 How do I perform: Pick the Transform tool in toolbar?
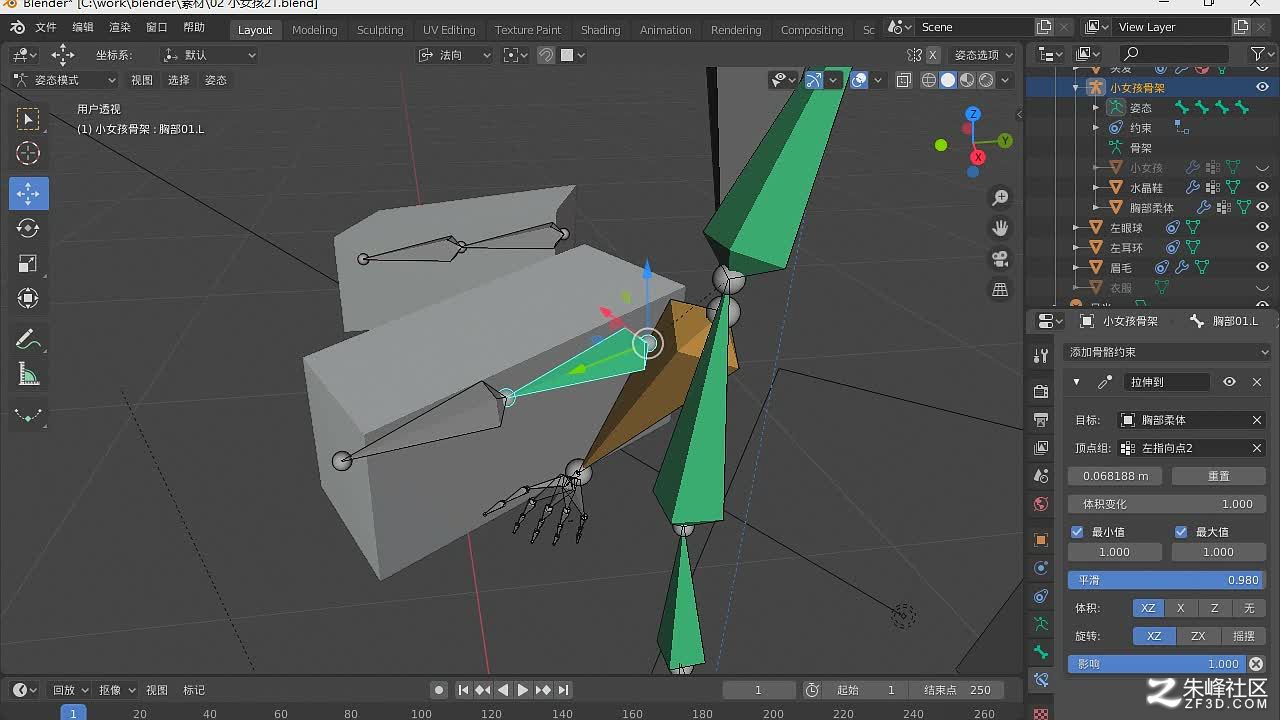pyautogui.click(x=28, y=298)
